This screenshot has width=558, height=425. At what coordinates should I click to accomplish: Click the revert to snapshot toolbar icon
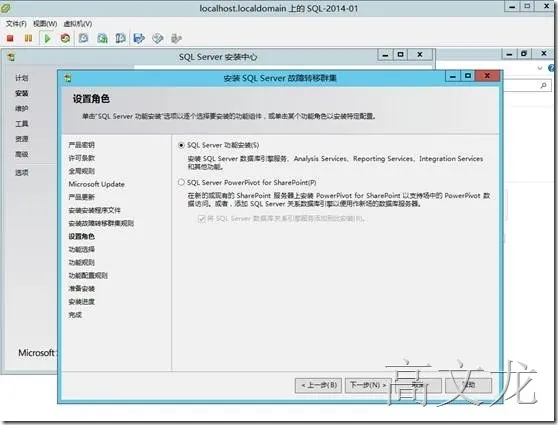(x=102, y=38)
